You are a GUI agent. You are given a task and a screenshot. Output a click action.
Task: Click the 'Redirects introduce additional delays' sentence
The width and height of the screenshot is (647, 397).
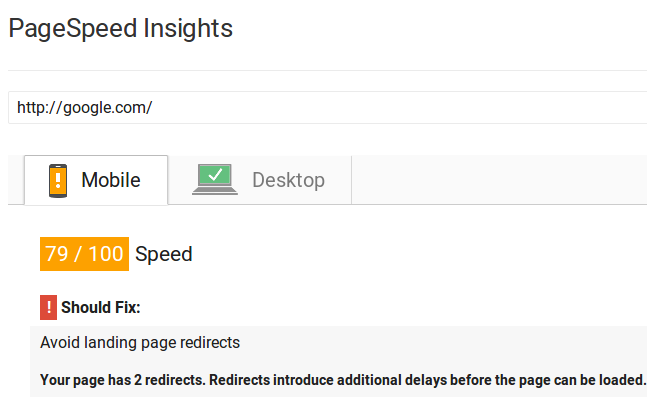point(427,380)
